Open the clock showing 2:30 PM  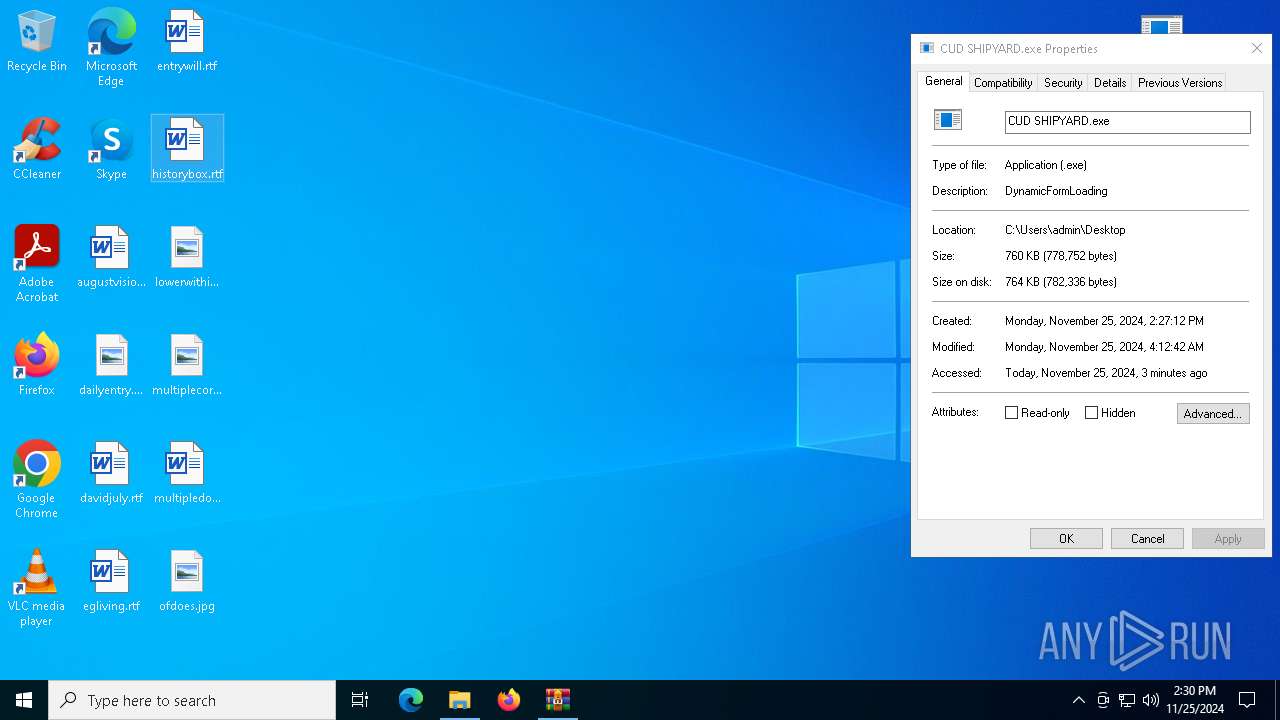click(1195, 700)
